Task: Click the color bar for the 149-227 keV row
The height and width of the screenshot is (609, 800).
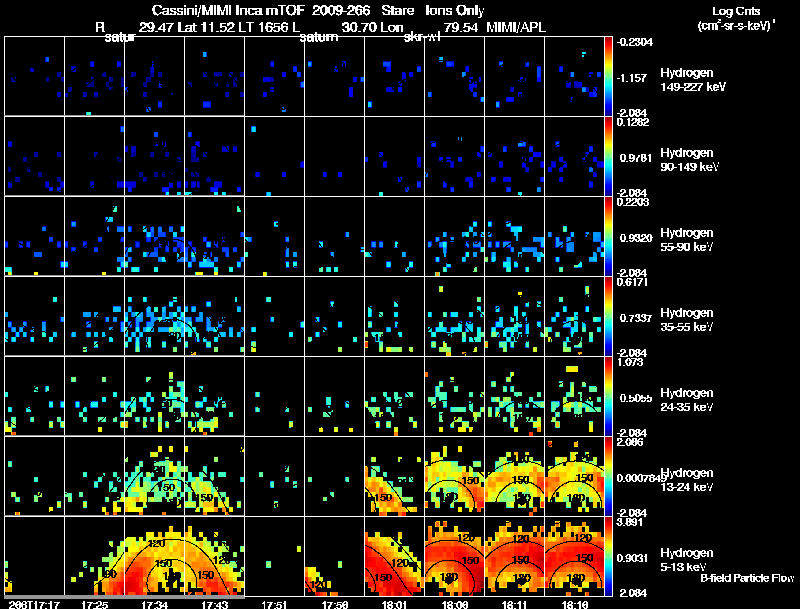Action: [x=608, y=76]
